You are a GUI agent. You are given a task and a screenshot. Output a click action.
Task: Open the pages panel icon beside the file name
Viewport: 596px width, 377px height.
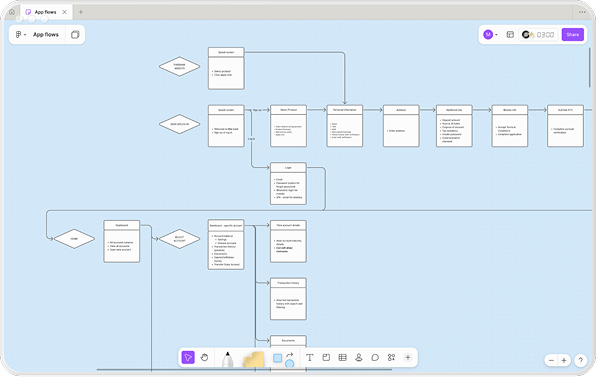pos(75,35)
